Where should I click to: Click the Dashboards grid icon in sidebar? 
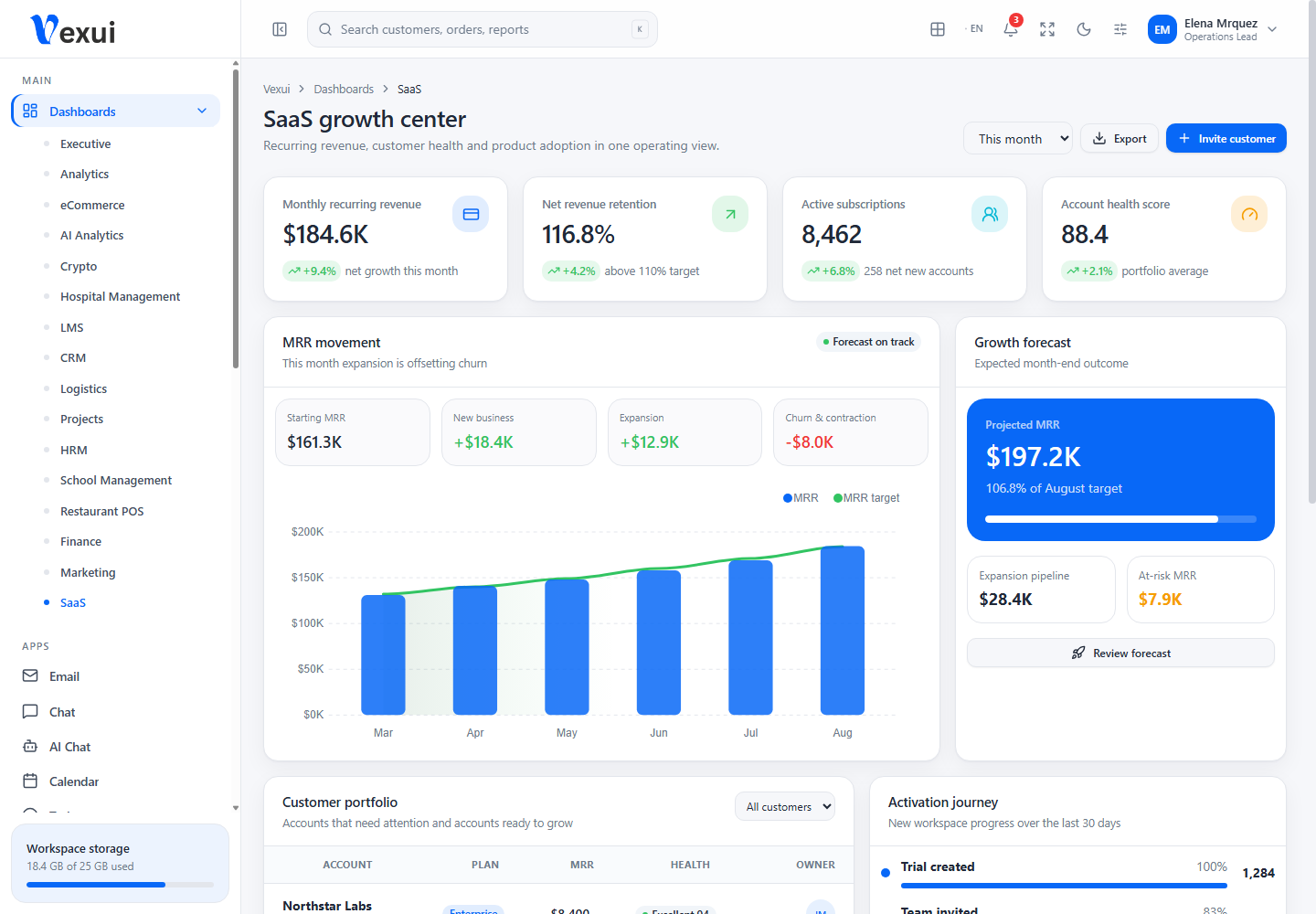point(30,111)
